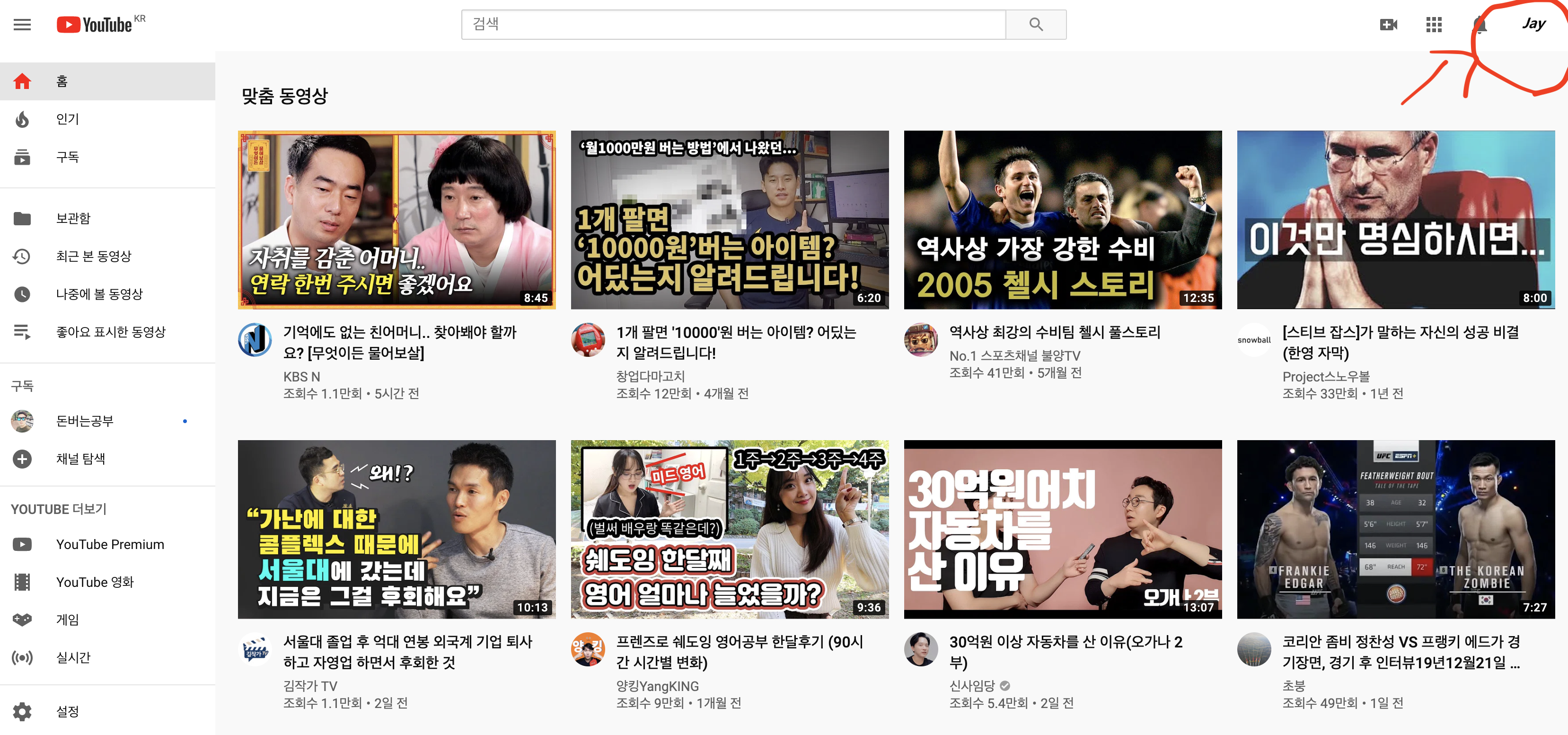Play the KBS N 무엇이든 물어보살 thumbnail
Image resolution: width=1568 pixels, height=735 pixels.
point(396,220)
